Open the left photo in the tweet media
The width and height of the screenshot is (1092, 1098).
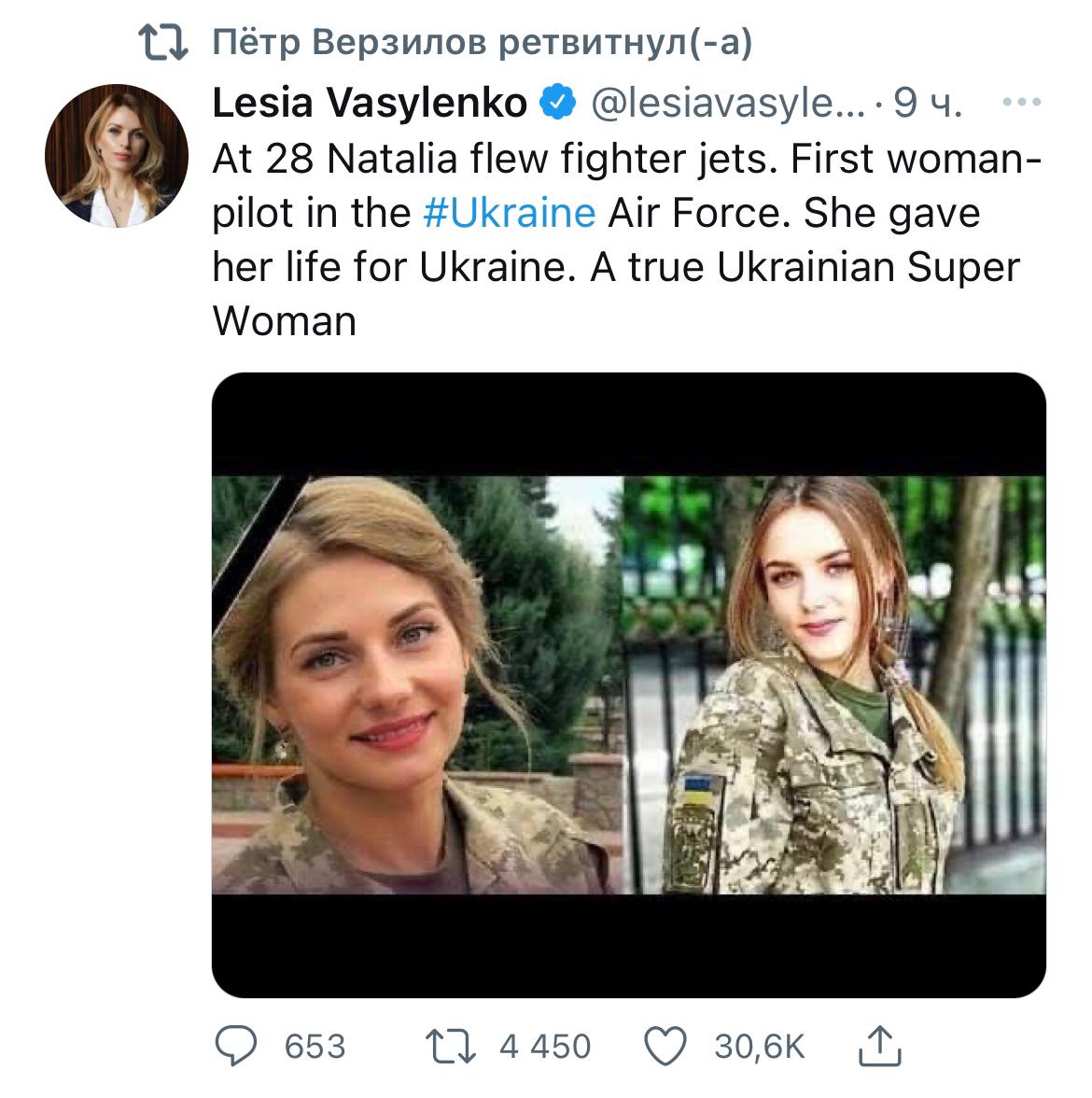pyautogui.click(x=416, y=685)
